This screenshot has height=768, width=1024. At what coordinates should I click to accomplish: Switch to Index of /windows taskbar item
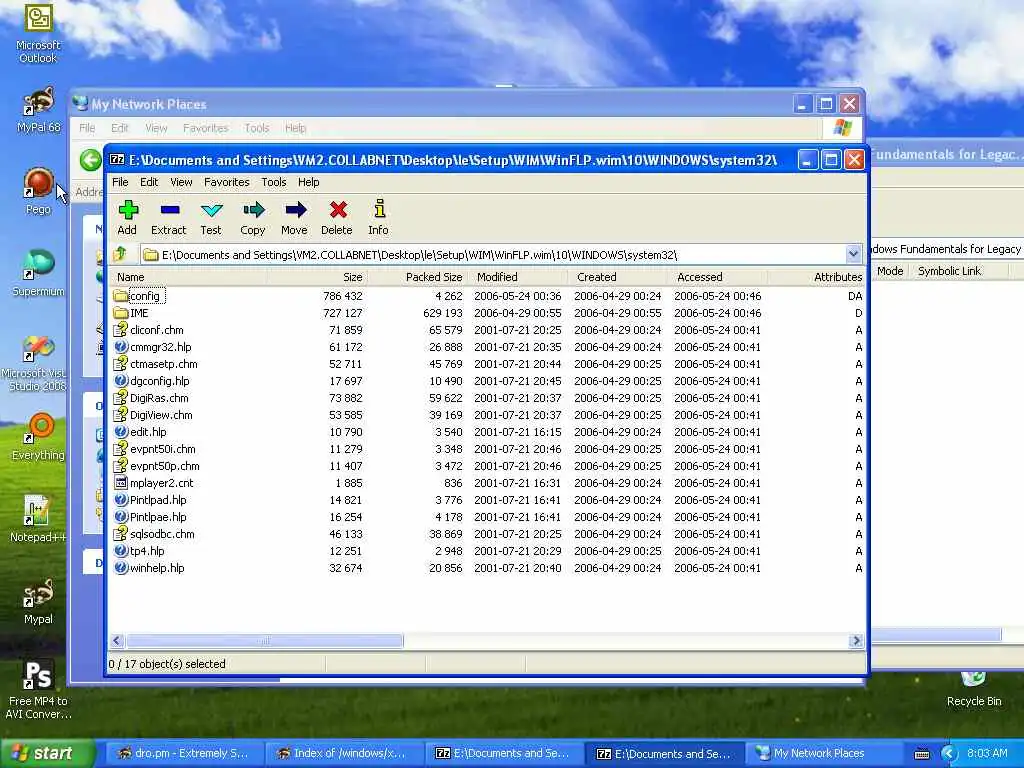point(343,753)
